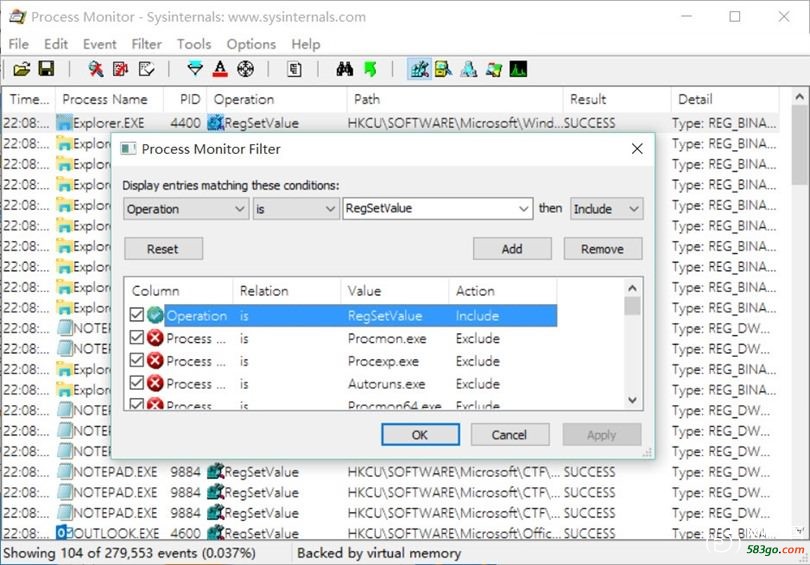Viewport: 810px width, 565px height.
Task: Toggle the Show Profiling Events graph icon
Action: coord(518,69)
